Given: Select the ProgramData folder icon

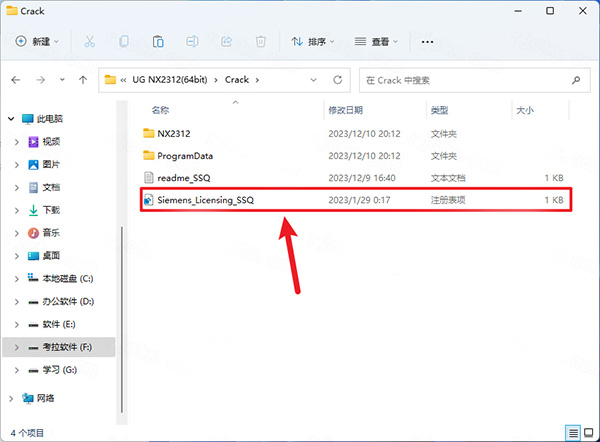Looking at the screenshot, I should (148, 155).
